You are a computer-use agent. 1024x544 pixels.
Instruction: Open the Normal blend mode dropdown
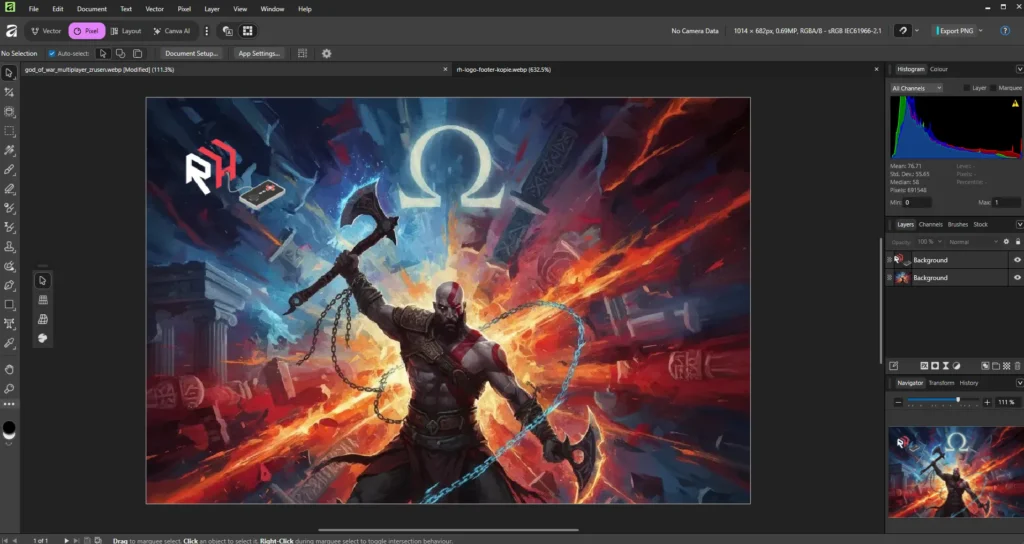[x=972, y=242]
